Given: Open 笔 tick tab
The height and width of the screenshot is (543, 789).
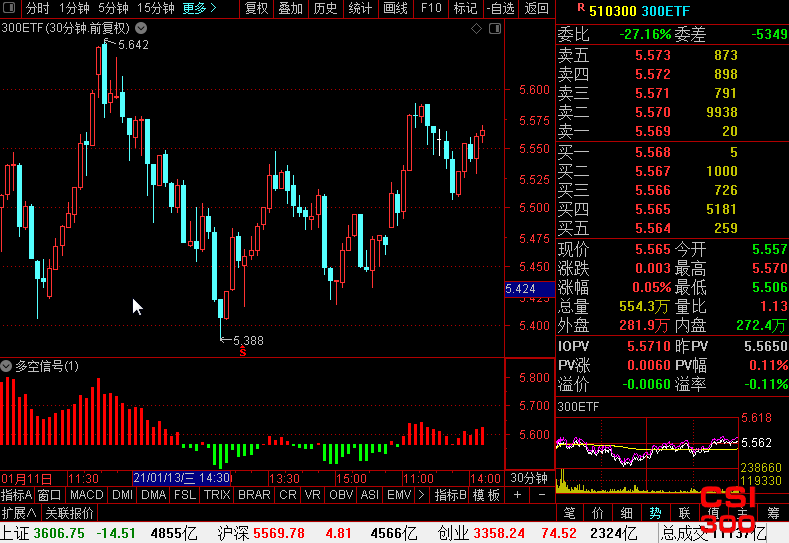Looking at the screenshot, I should click(x=569, y=513).
